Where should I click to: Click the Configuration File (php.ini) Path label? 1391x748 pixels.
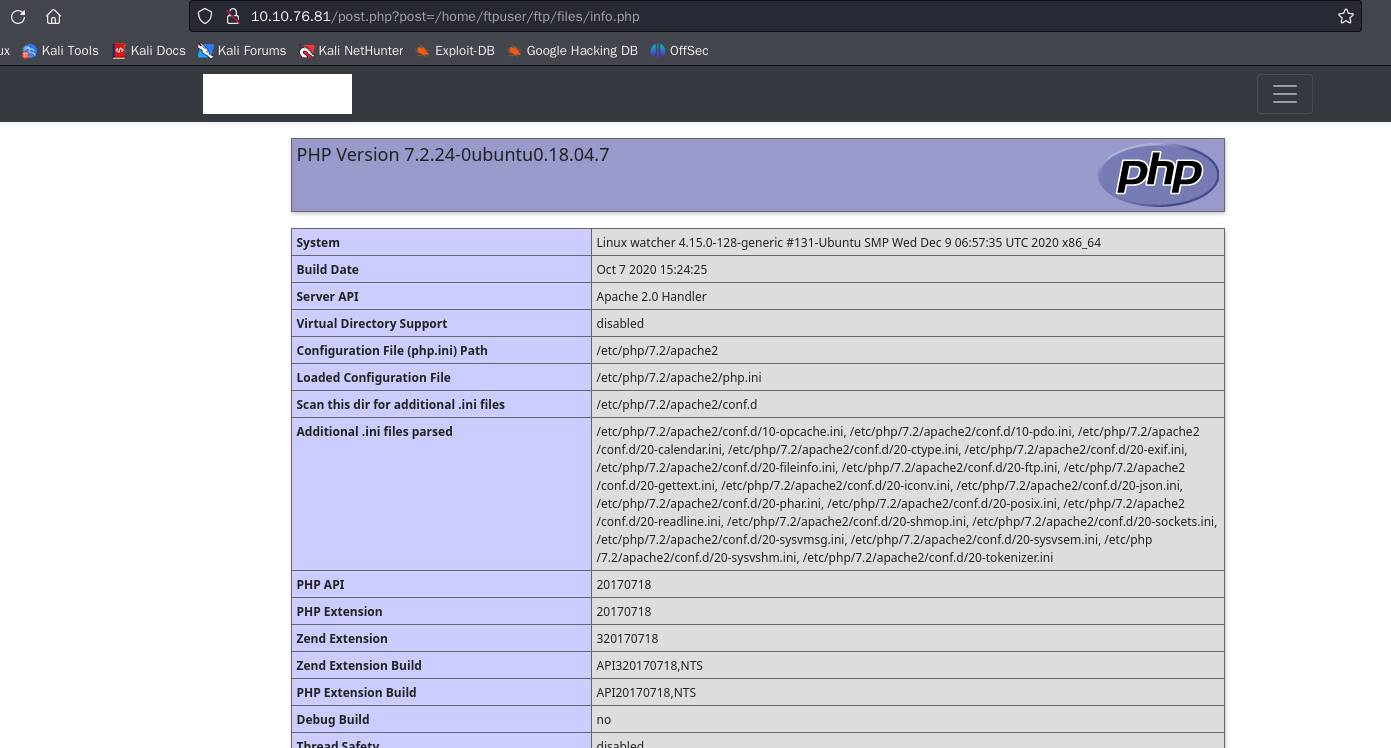click(392, 350)
